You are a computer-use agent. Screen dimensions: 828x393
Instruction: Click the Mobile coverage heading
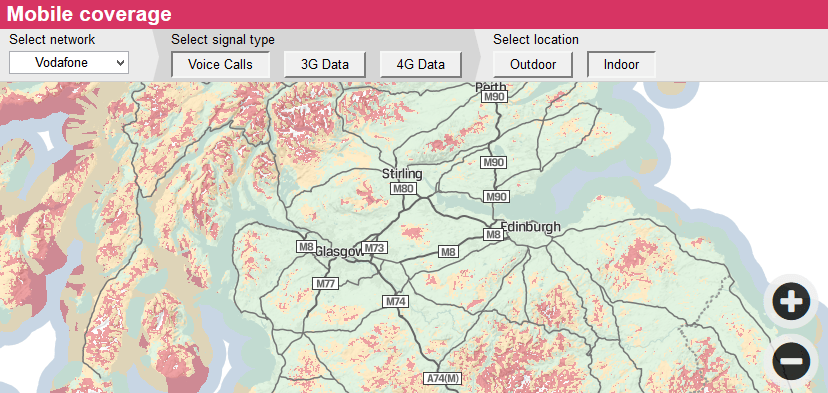pyautogui.click(x=89, y=14)
